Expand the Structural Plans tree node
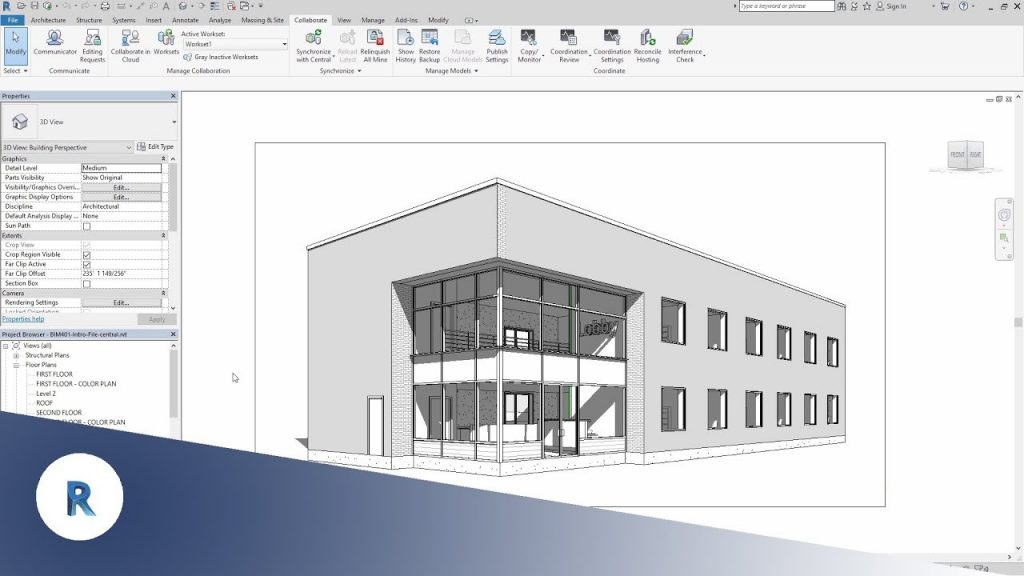This screenshot has height=576, width=1024. (x=16, y=355)
